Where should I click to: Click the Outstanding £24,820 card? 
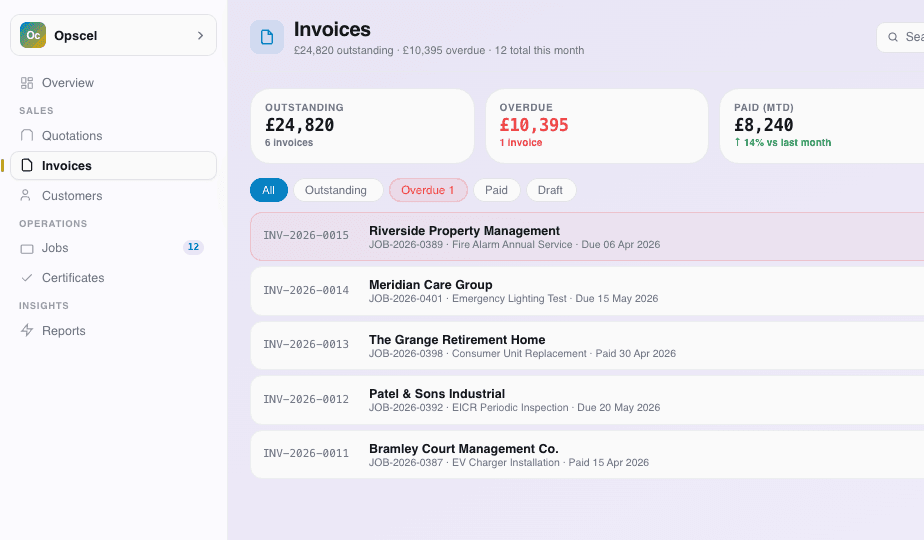coord(362,126)
